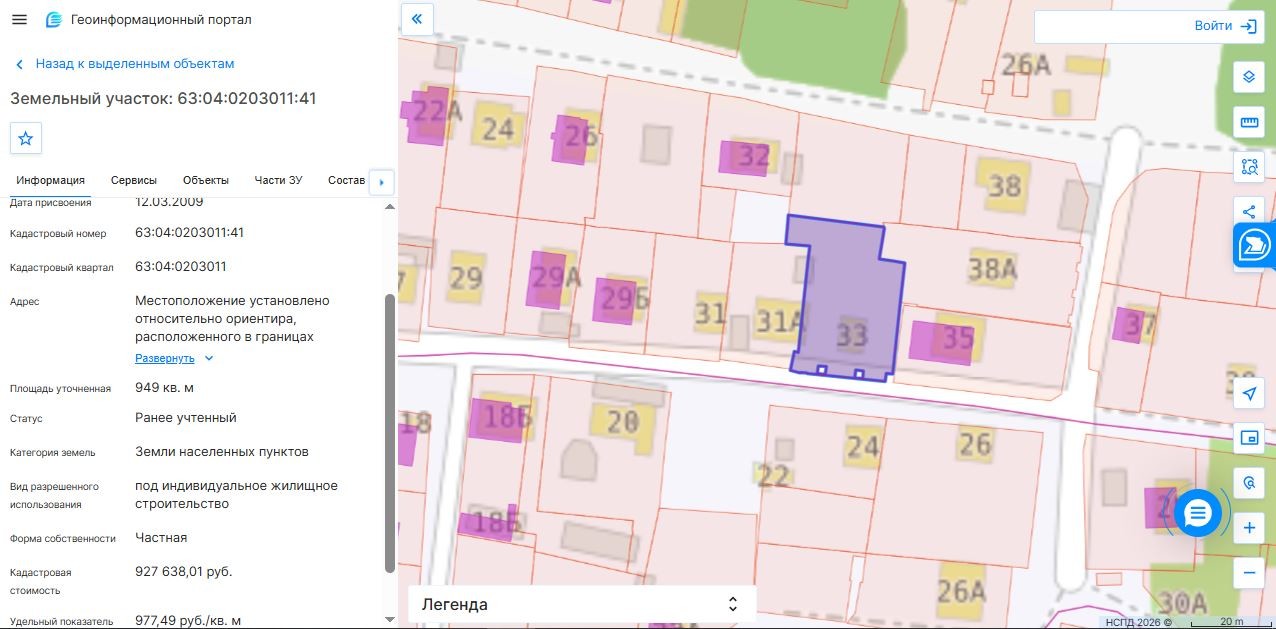Open the chat support bubble

(1198, 514)
